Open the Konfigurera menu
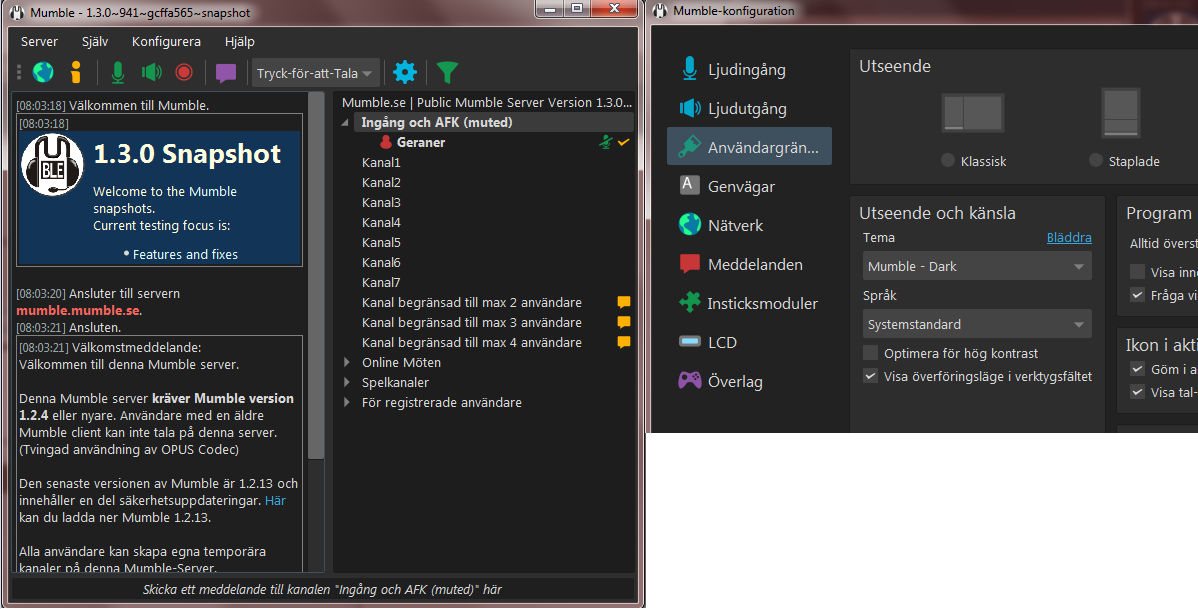This screenshot has height=609, width=1198. click(x=166, y=41)
